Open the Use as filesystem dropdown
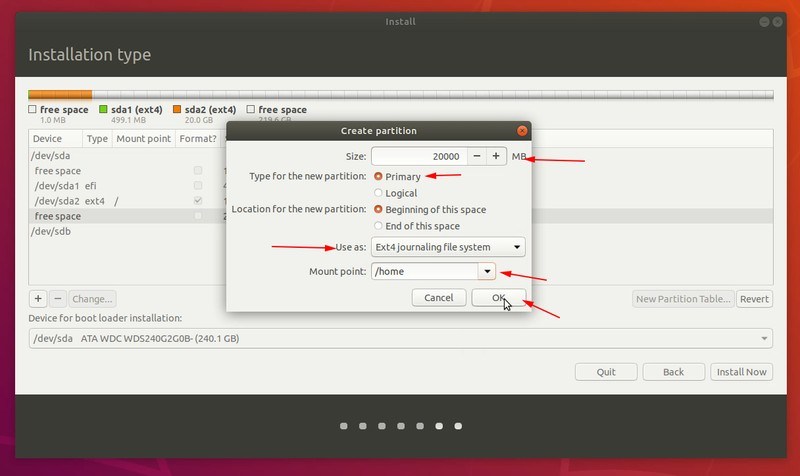This screenshot has width=800, height=476. [x=447, y=247]
